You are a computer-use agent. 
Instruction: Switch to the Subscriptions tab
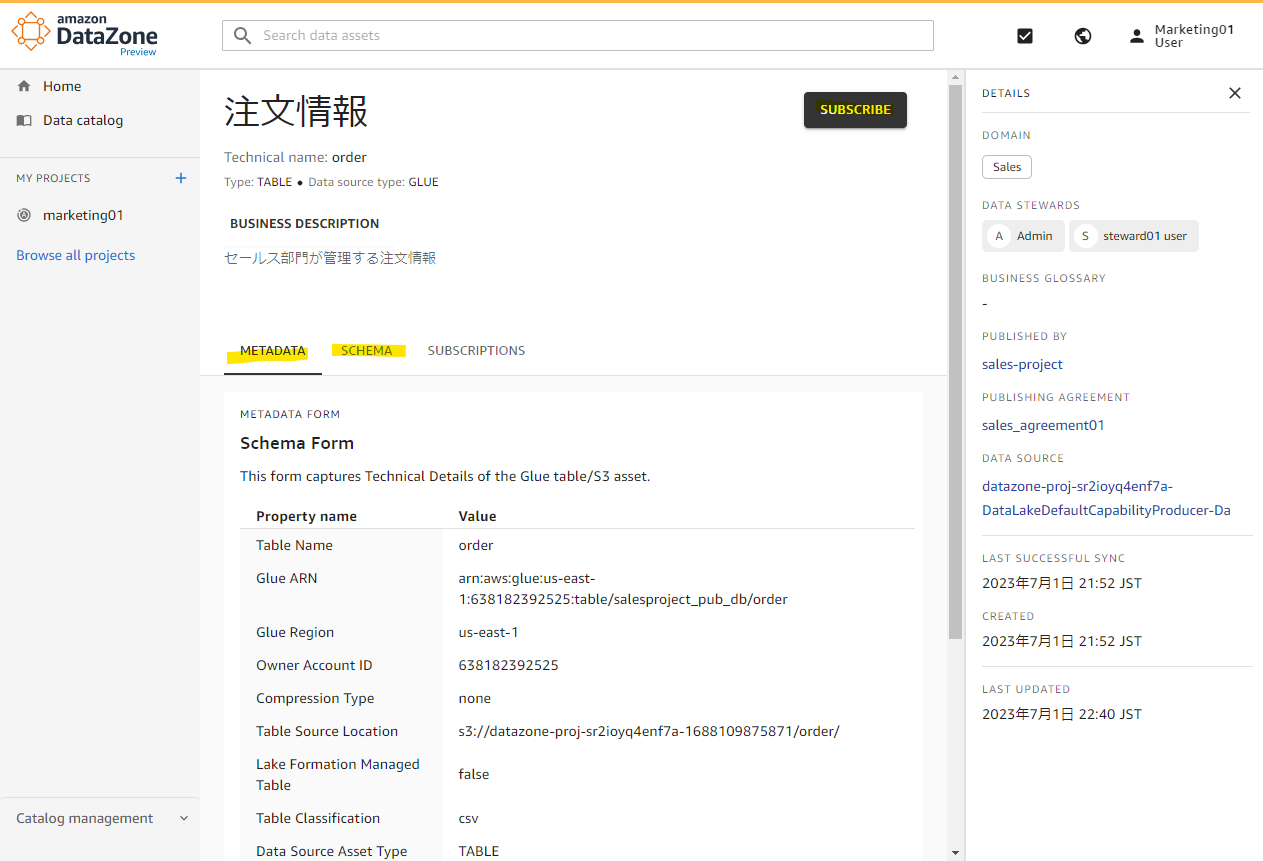(x=476, y=351)
